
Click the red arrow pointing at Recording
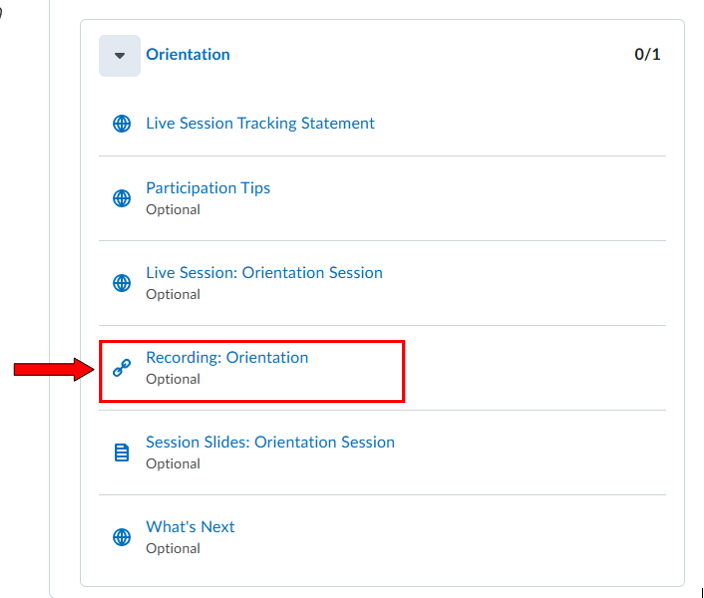point(52,371)
